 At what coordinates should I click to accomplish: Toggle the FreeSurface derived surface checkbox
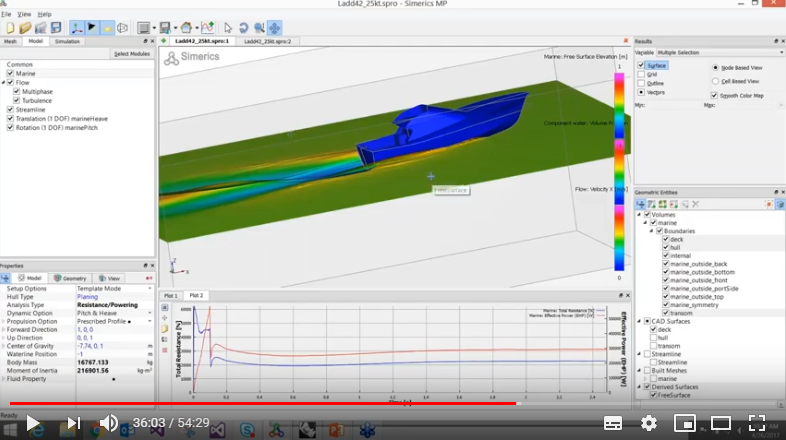click(654, 395)
